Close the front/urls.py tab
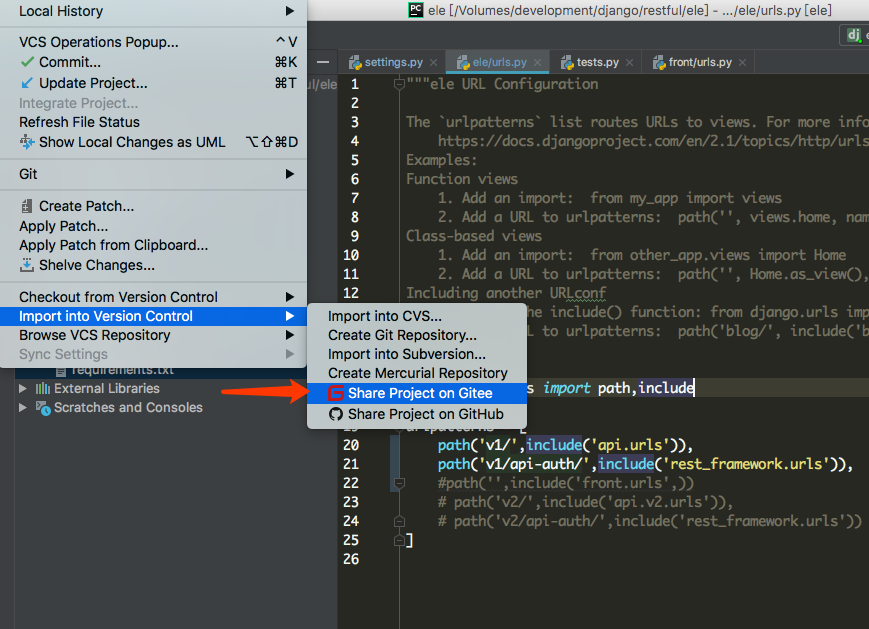Screen dimensions: 869x629 (x=743, y=63)
